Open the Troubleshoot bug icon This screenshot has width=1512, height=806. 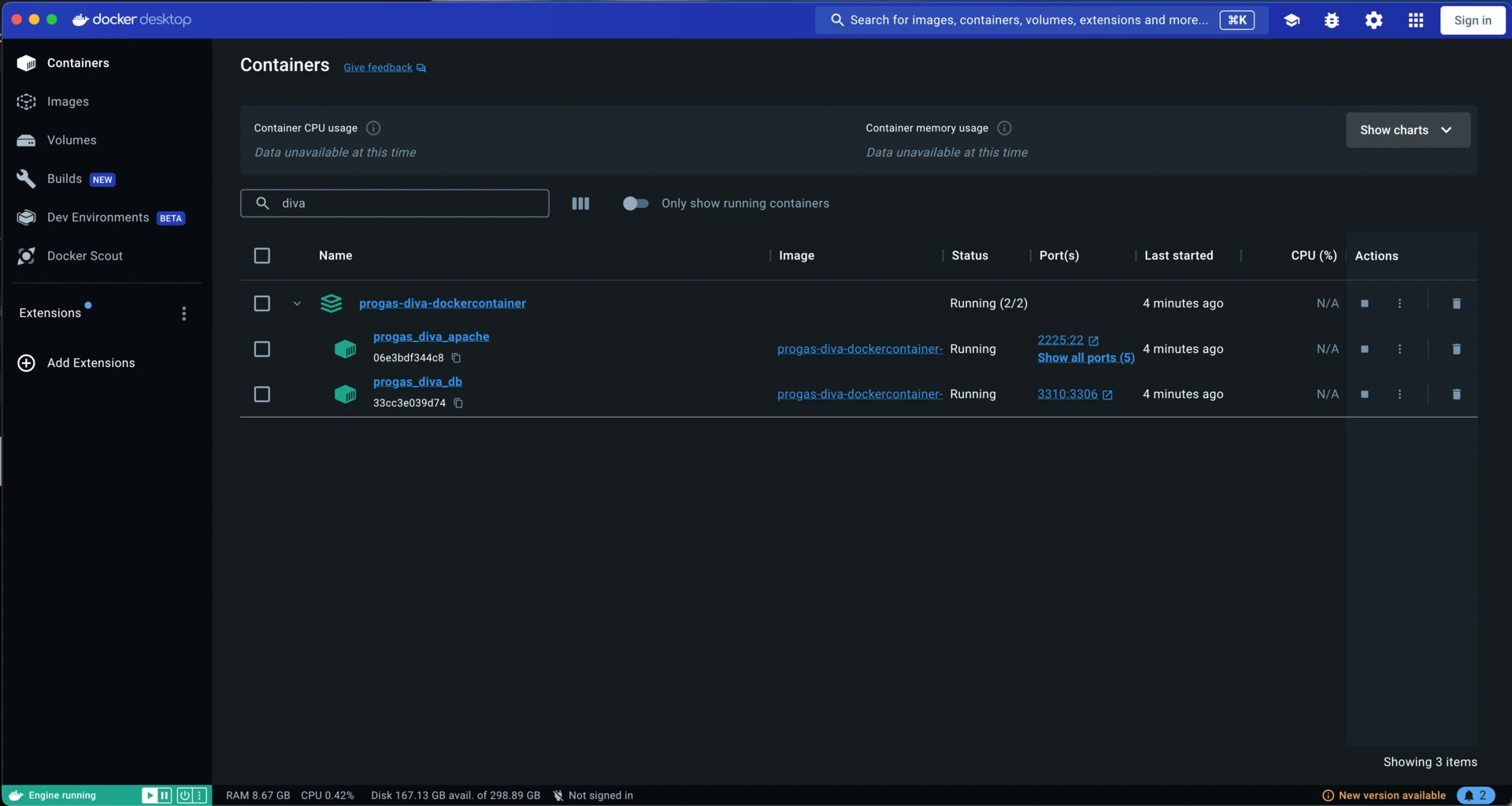point(1332,20)
